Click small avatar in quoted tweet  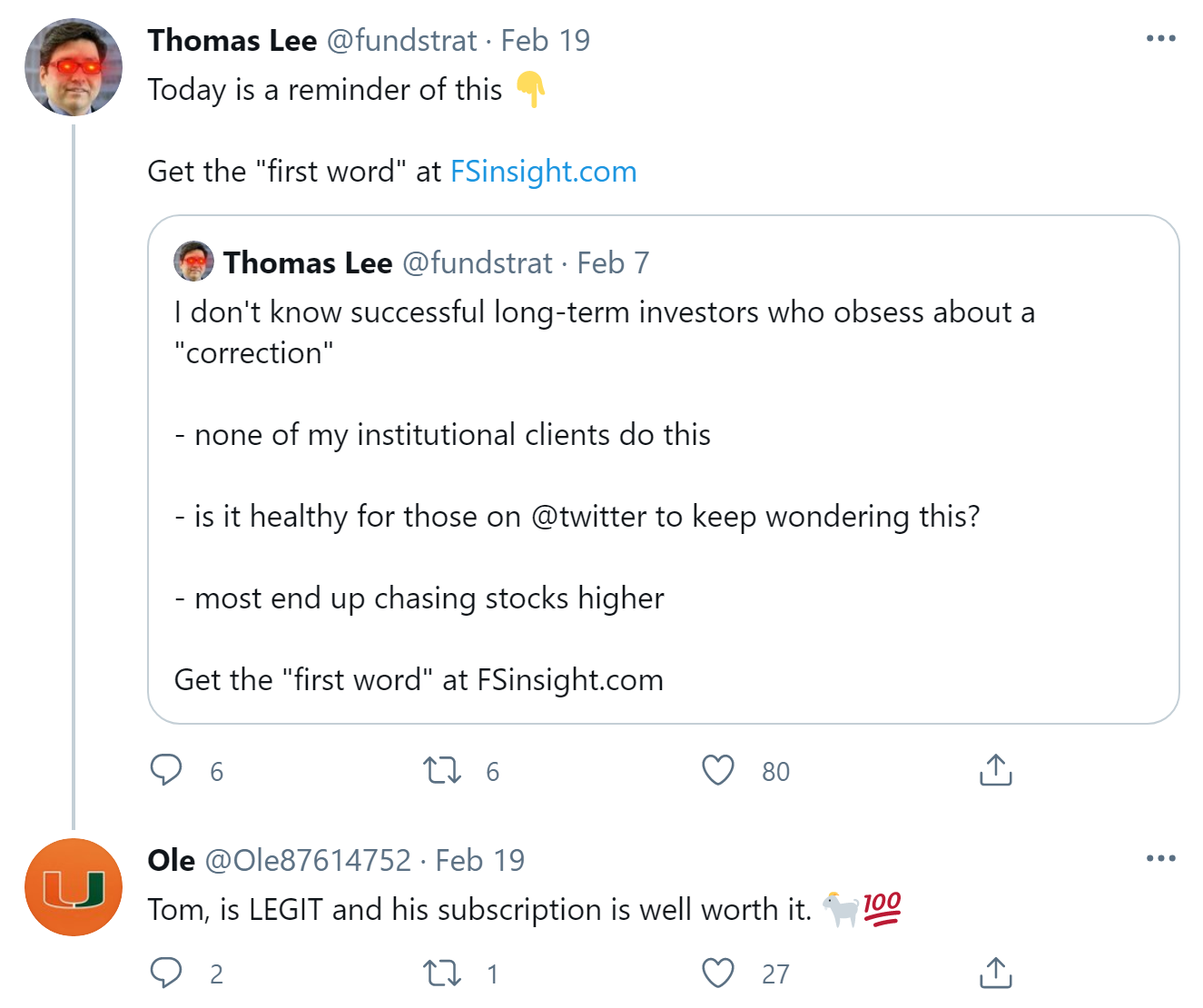click(x=193, y=262)
